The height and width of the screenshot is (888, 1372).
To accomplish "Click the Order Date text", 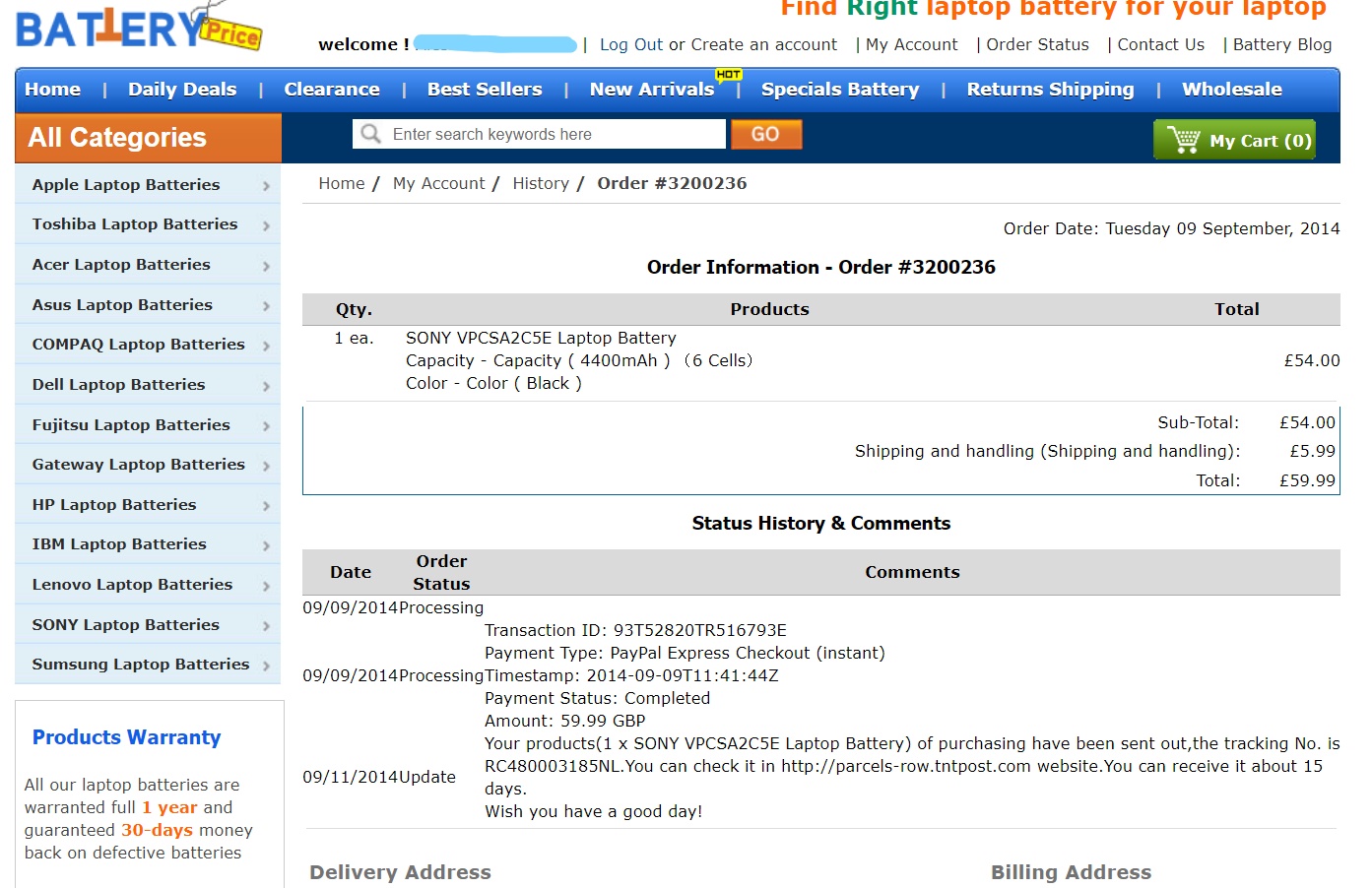I will point(1172,228).
